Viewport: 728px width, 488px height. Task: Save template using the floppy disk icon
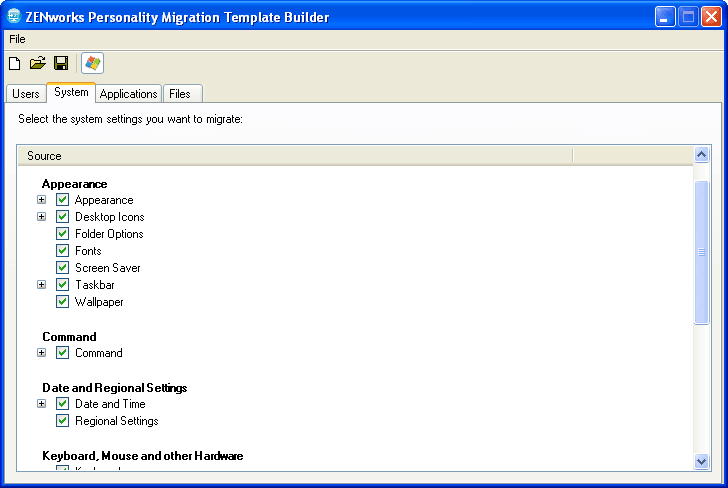point(61,63)
